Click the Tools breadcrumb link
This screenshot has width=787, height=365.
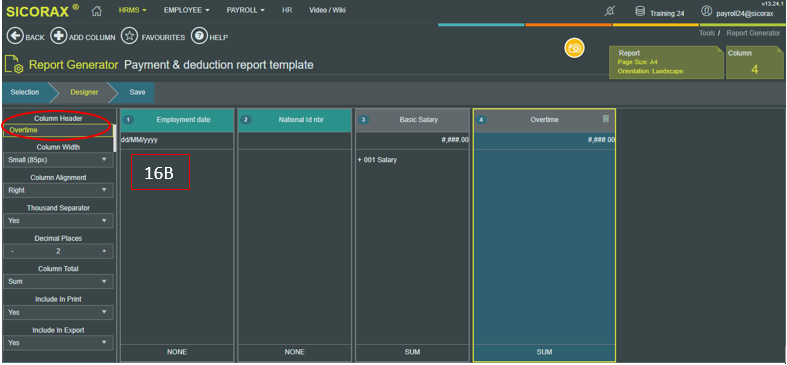point(707,33)
